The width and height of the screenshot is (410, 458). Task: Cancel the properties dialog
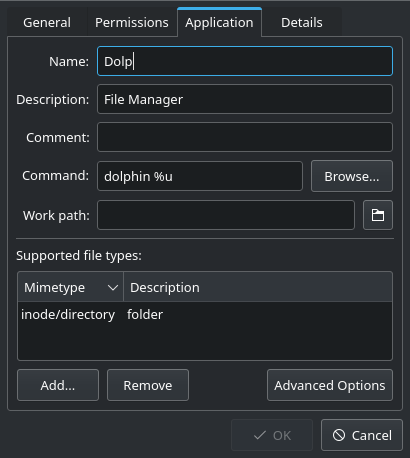click(362, 435)
